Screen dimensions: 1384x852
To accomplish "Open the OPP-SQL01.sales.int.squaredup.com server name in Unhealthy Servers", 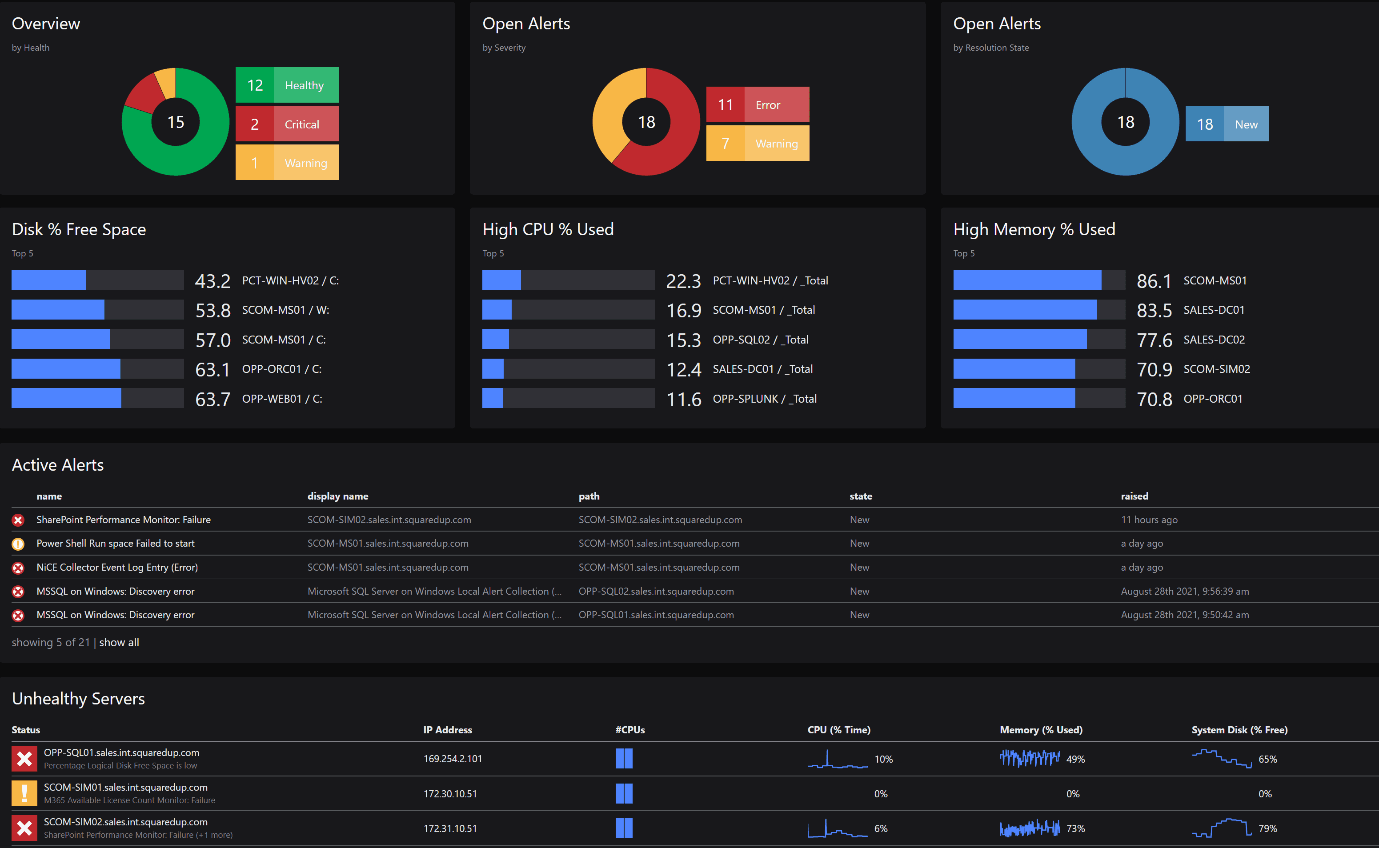I will point(121,752).
